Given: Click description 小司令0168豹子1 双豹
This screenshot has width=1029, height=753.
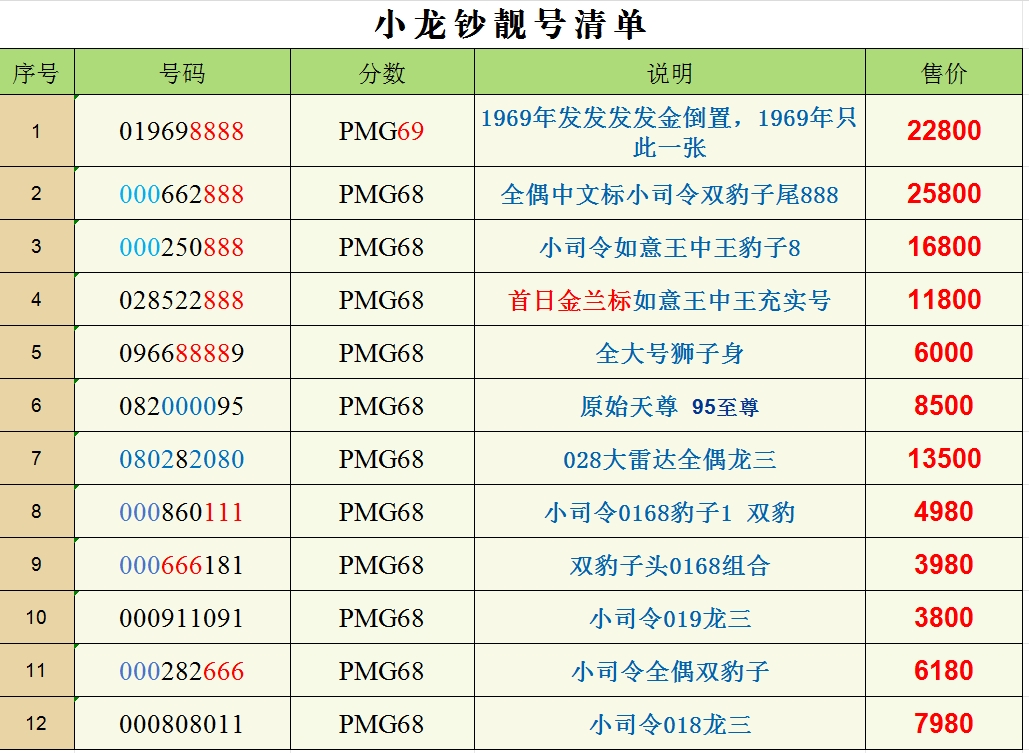Looking at the screenshot, I should pos(669,512).
